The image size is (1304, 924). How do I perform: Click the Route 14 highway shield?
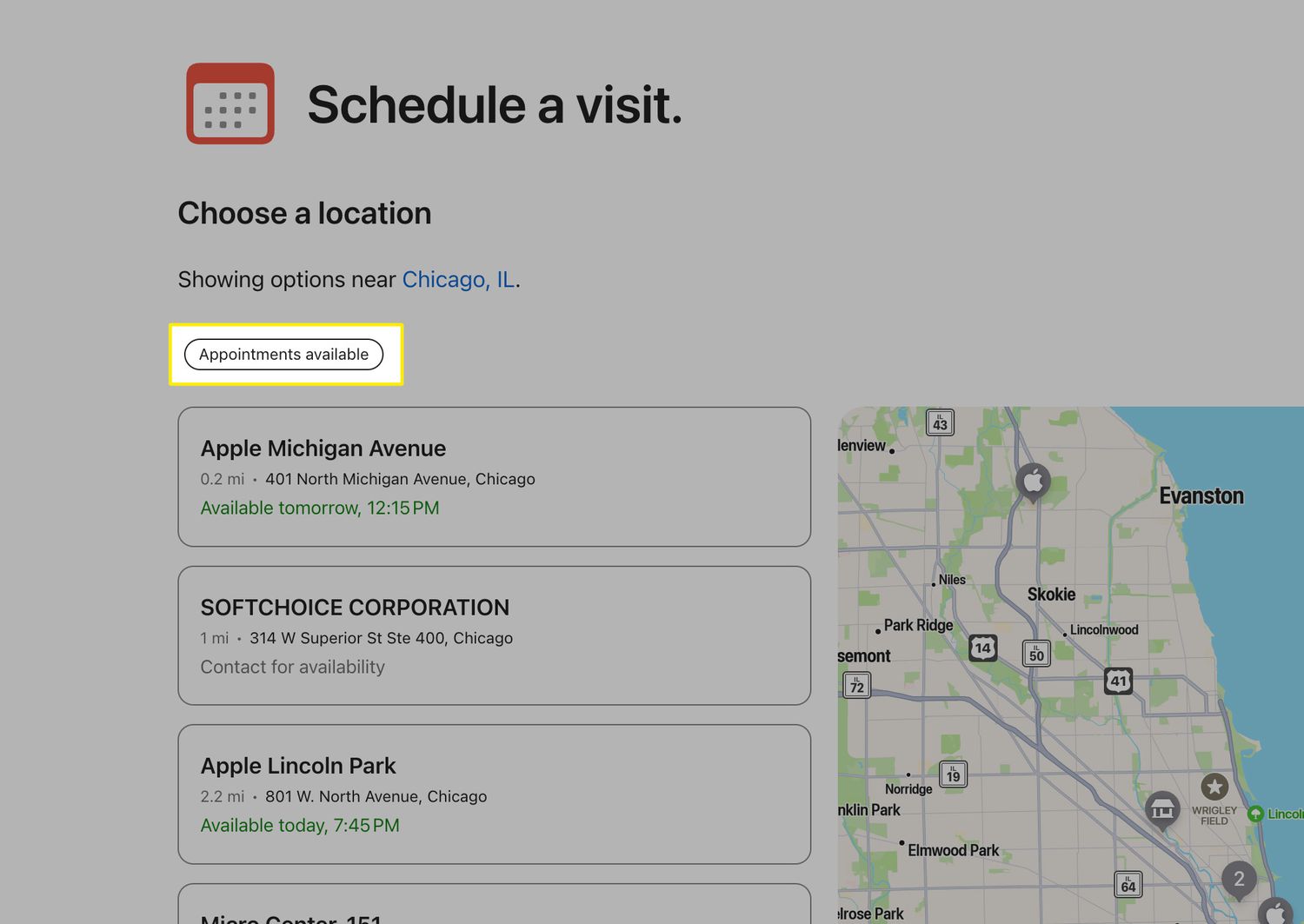tap(982, 648)
